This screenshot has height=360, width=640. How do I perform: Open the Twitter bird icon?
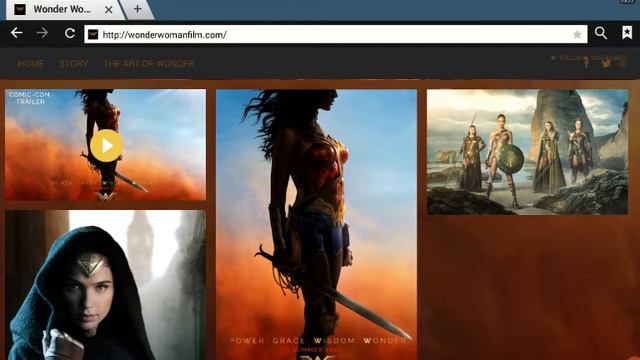pyautogui.click(x=606, y=63)
